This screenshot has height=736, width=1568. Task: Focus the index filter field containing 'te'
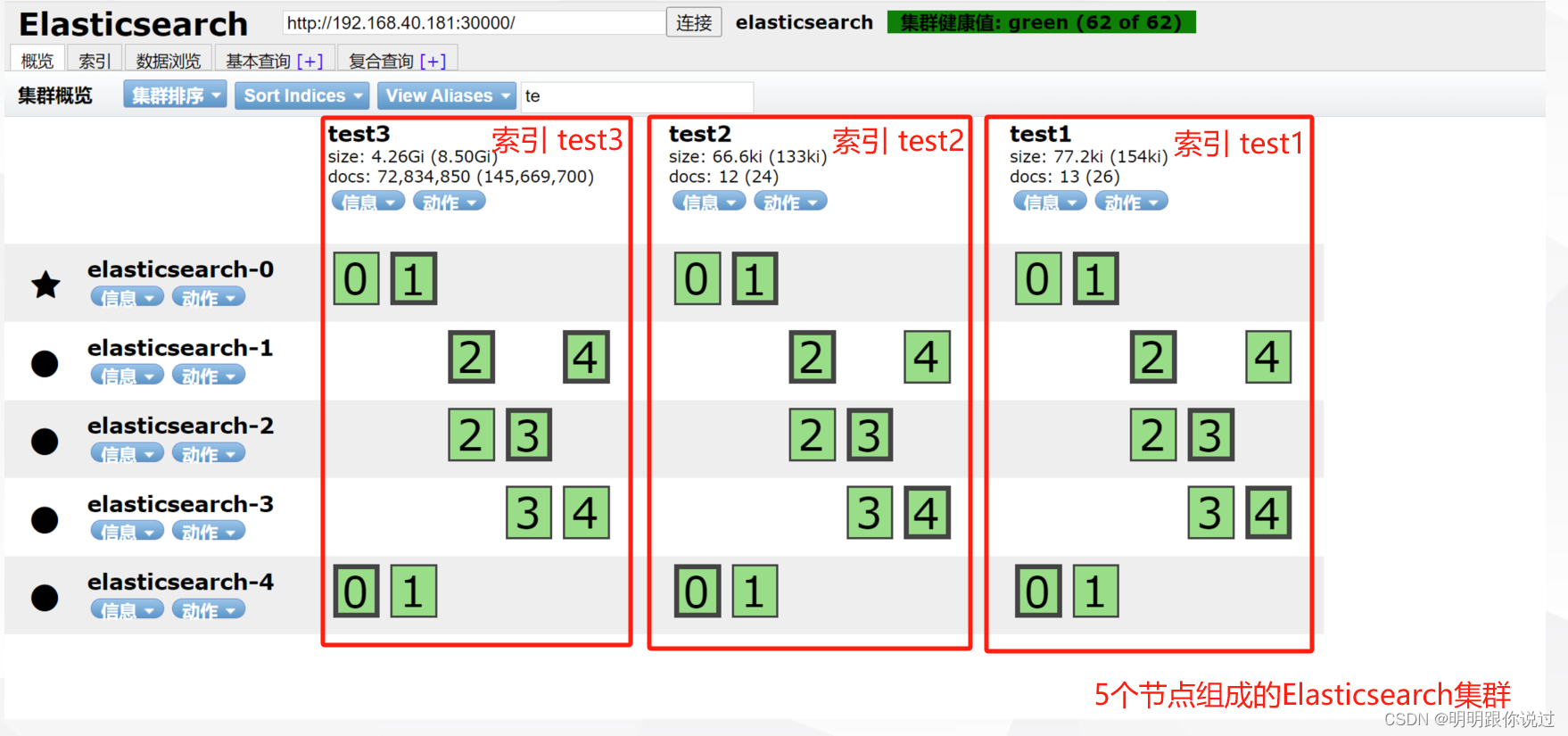[637, 95]
